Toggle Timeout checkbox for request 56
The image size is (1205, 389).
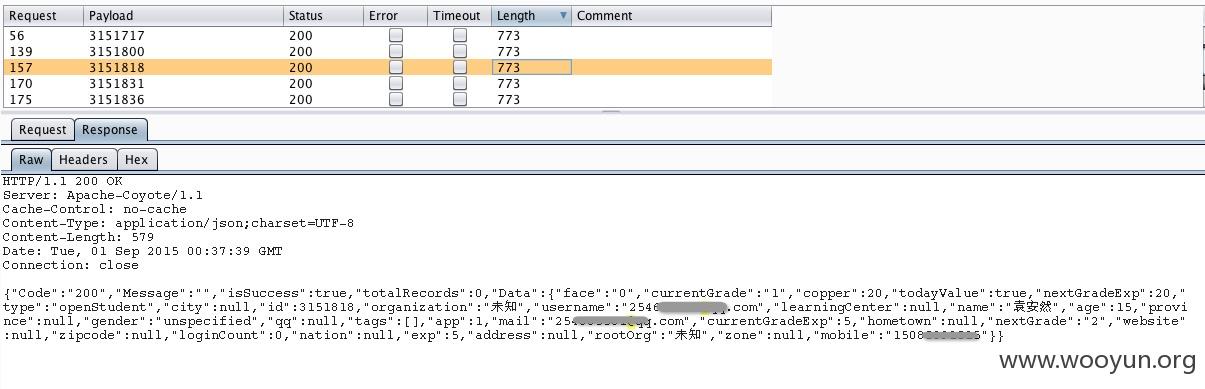pyautogui.click(x=460, y=35)
